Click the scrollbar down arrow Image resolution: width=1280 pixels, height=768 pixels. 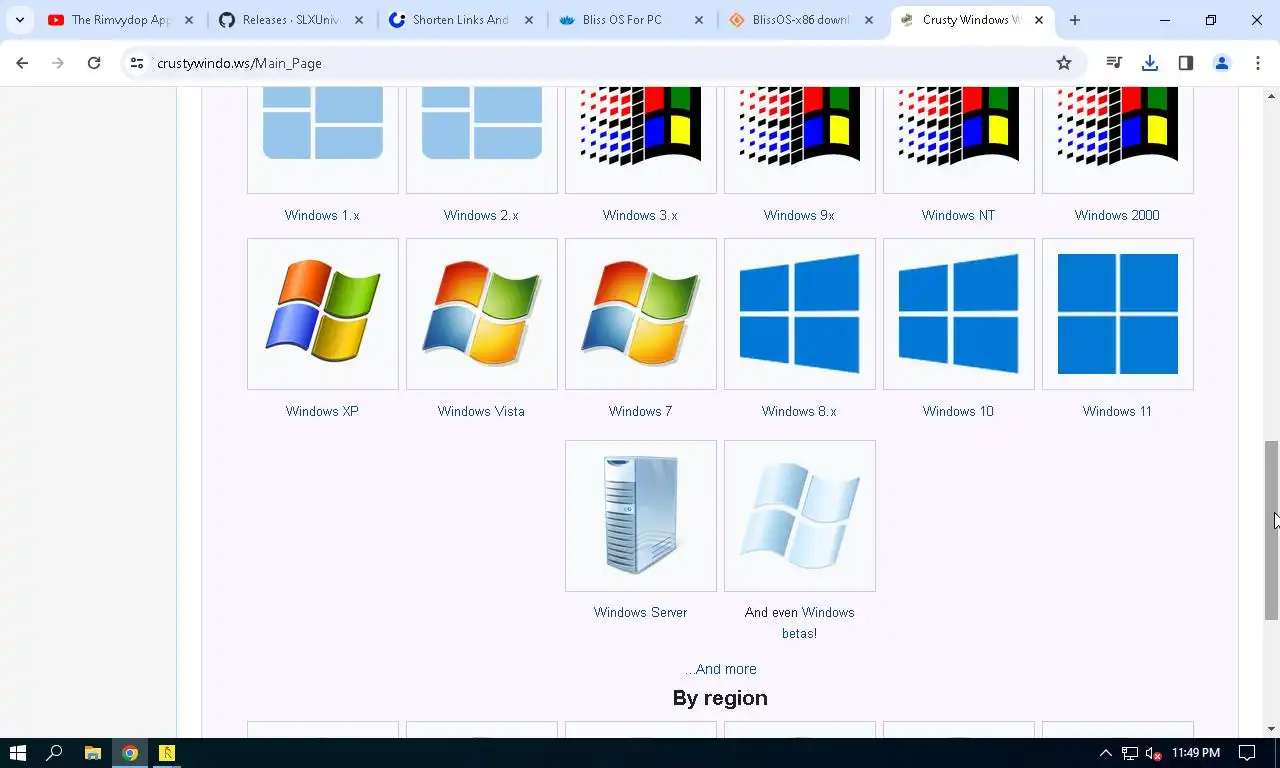coord(1272,729)
